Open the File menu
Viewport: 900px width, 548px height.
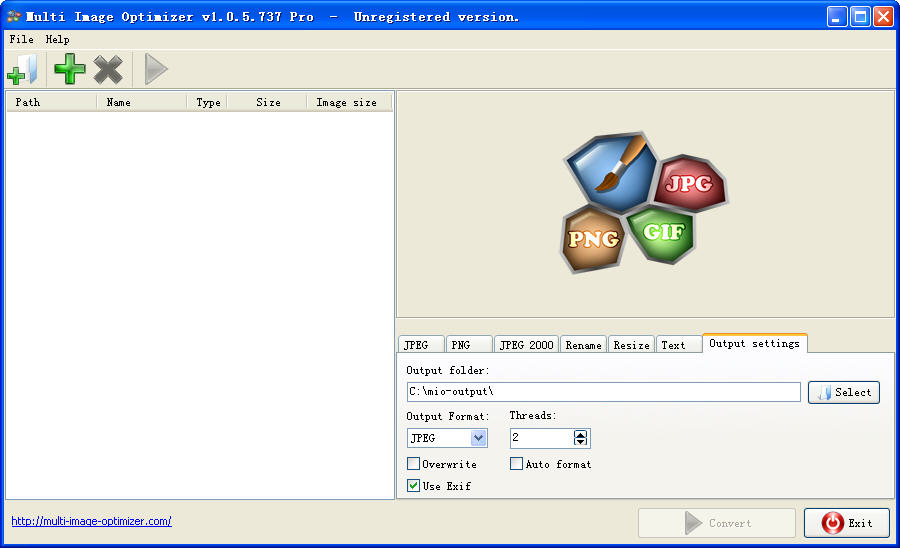click(21, 39)
